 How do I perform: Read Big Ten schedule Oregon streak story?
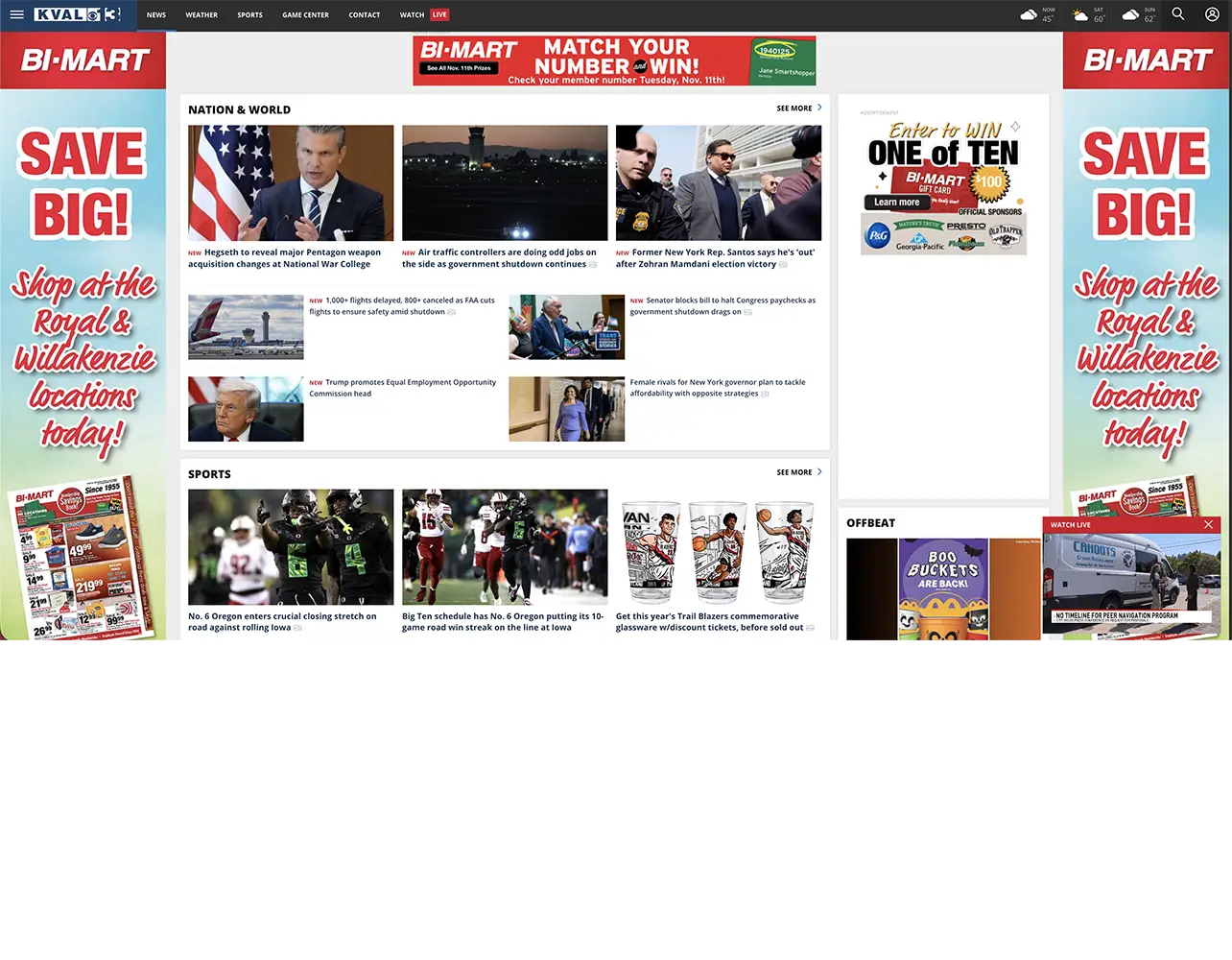click(x=505, y=622)
